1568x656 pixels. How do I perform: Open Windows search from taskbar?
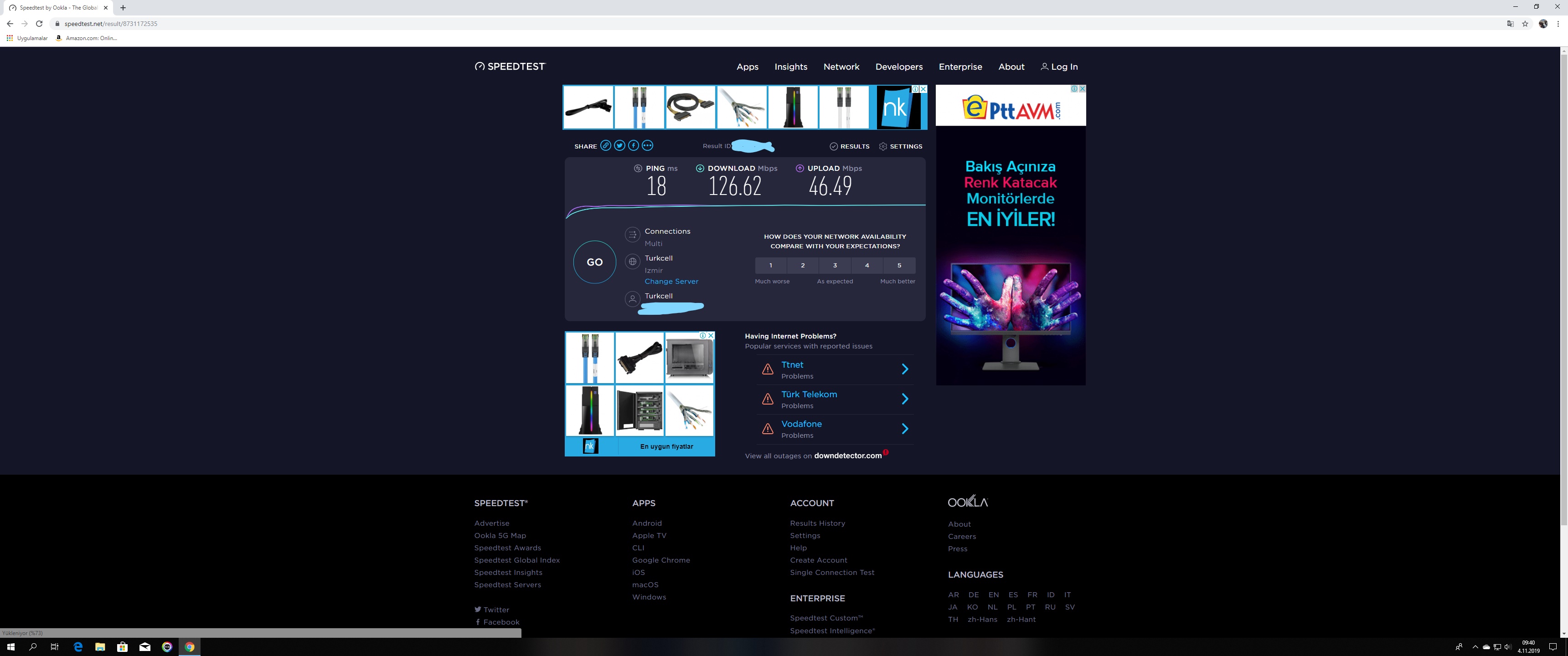tap(33, 646)
